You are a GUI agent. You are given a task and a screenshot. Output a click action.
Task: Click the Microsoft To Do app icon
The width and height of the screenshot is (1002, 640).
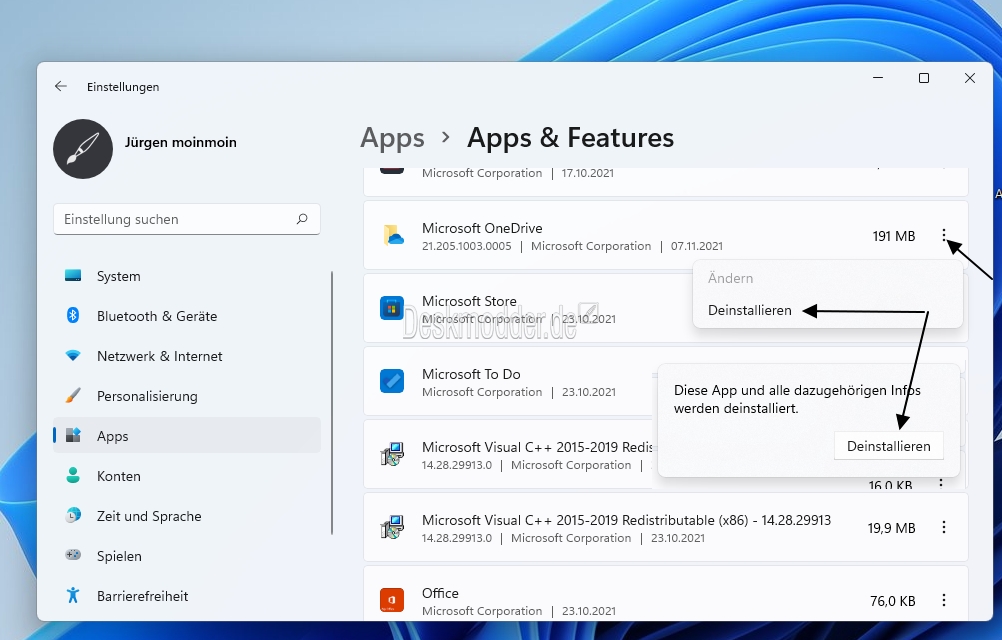click(x=392, y=381)
